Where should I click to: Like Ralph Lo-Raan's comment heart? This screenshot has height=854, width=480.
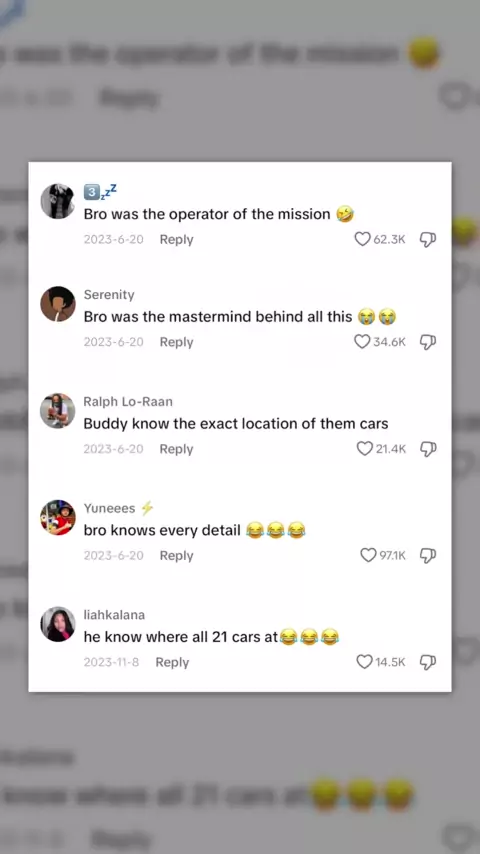(364, 448)
